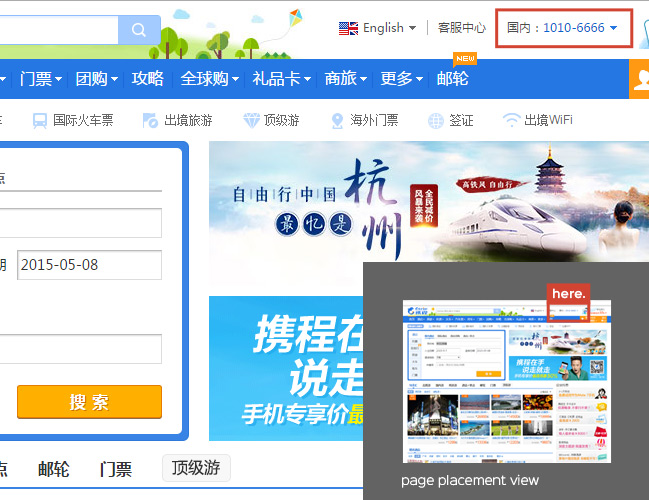Open the 国际火车票 link

83,120
